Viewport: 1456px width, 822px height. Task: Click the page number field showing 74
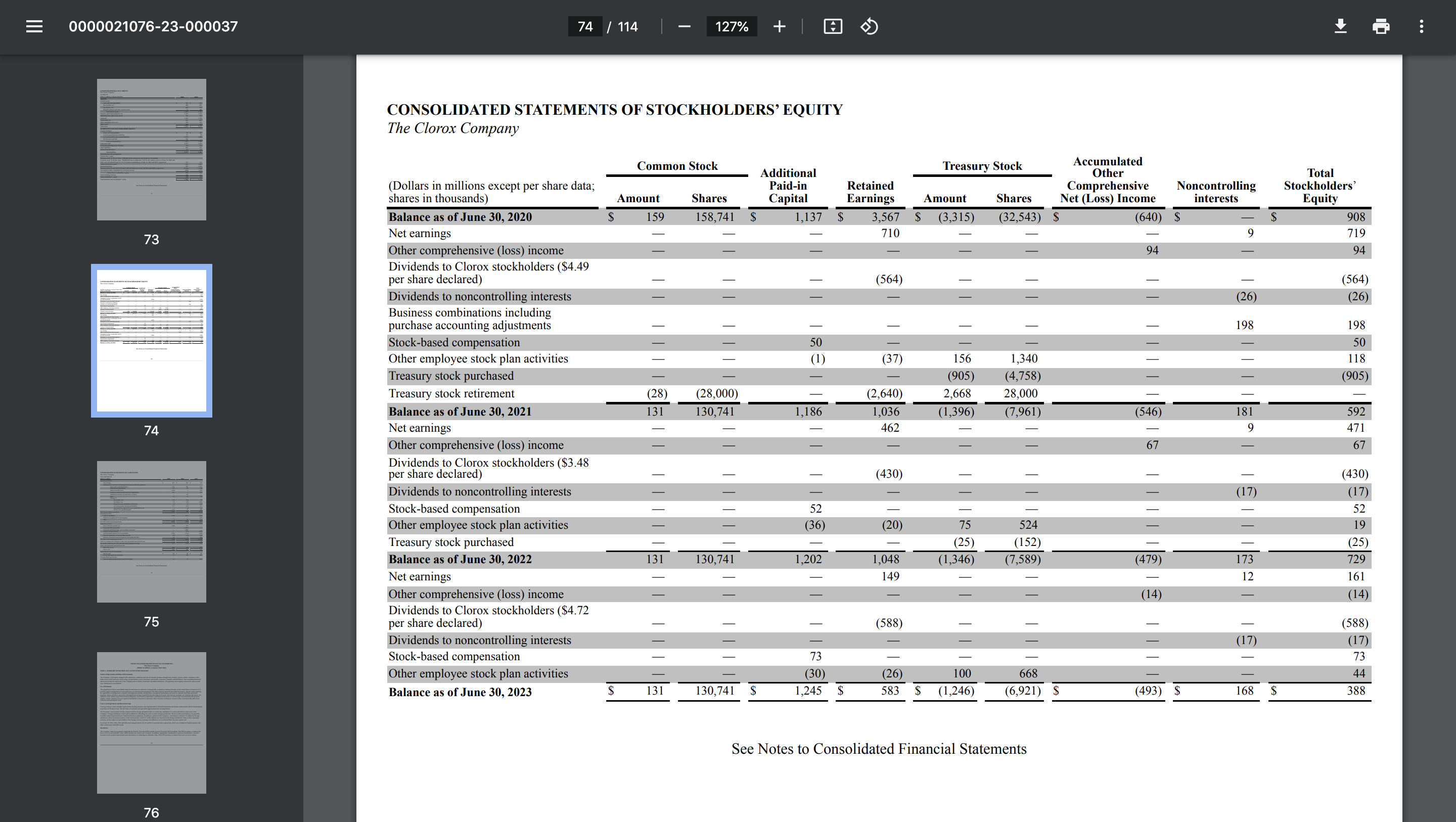tap(585, 27)
